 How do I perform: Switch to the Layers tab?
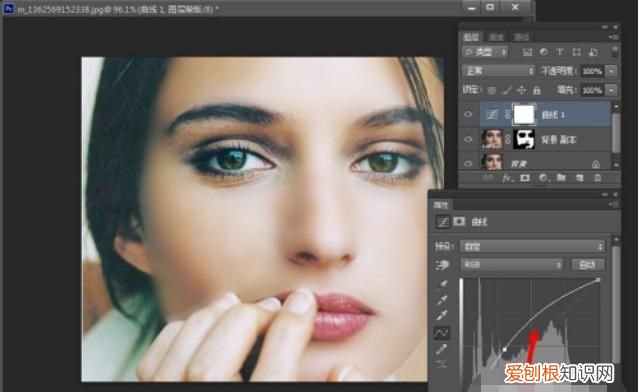click(472, 37)
